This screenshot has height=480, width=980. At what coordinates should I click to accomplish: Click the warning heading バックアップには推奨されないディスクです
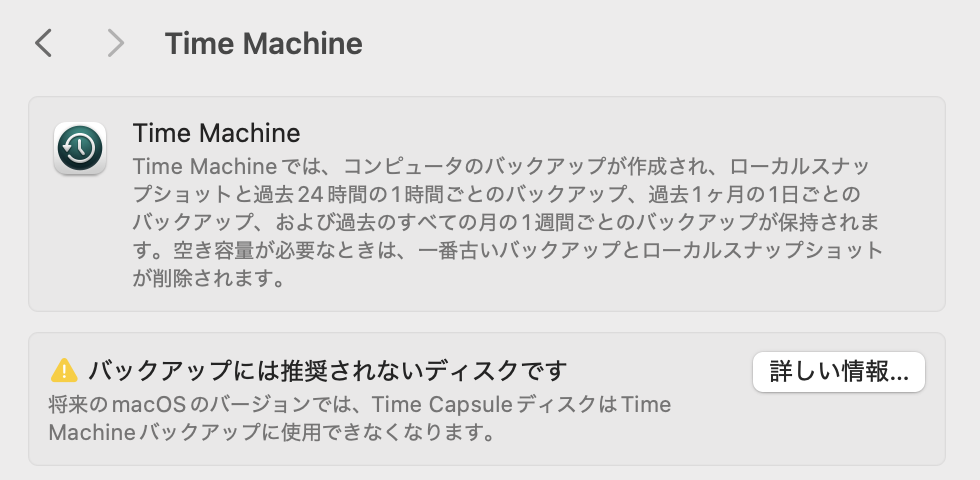327,371
